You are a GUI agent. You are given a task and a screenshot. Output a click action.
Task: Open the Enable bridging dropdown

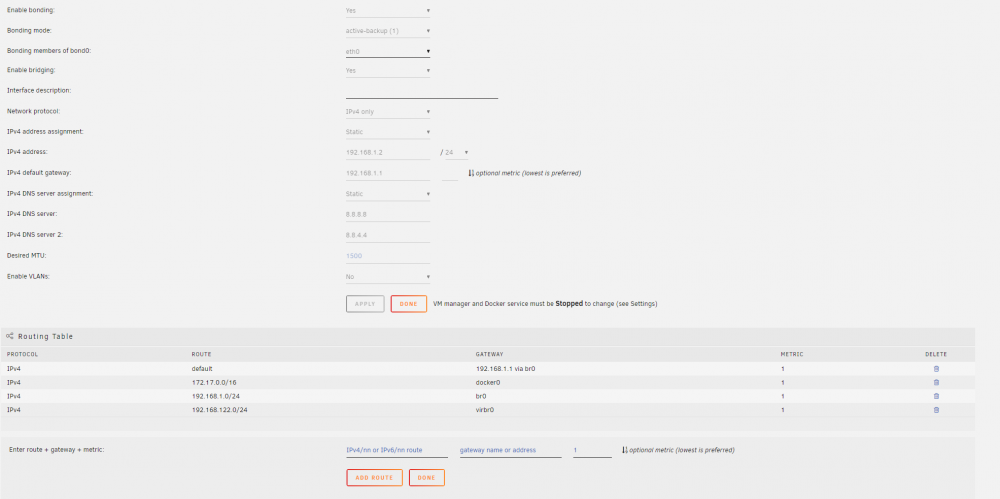tap(388, 71)
